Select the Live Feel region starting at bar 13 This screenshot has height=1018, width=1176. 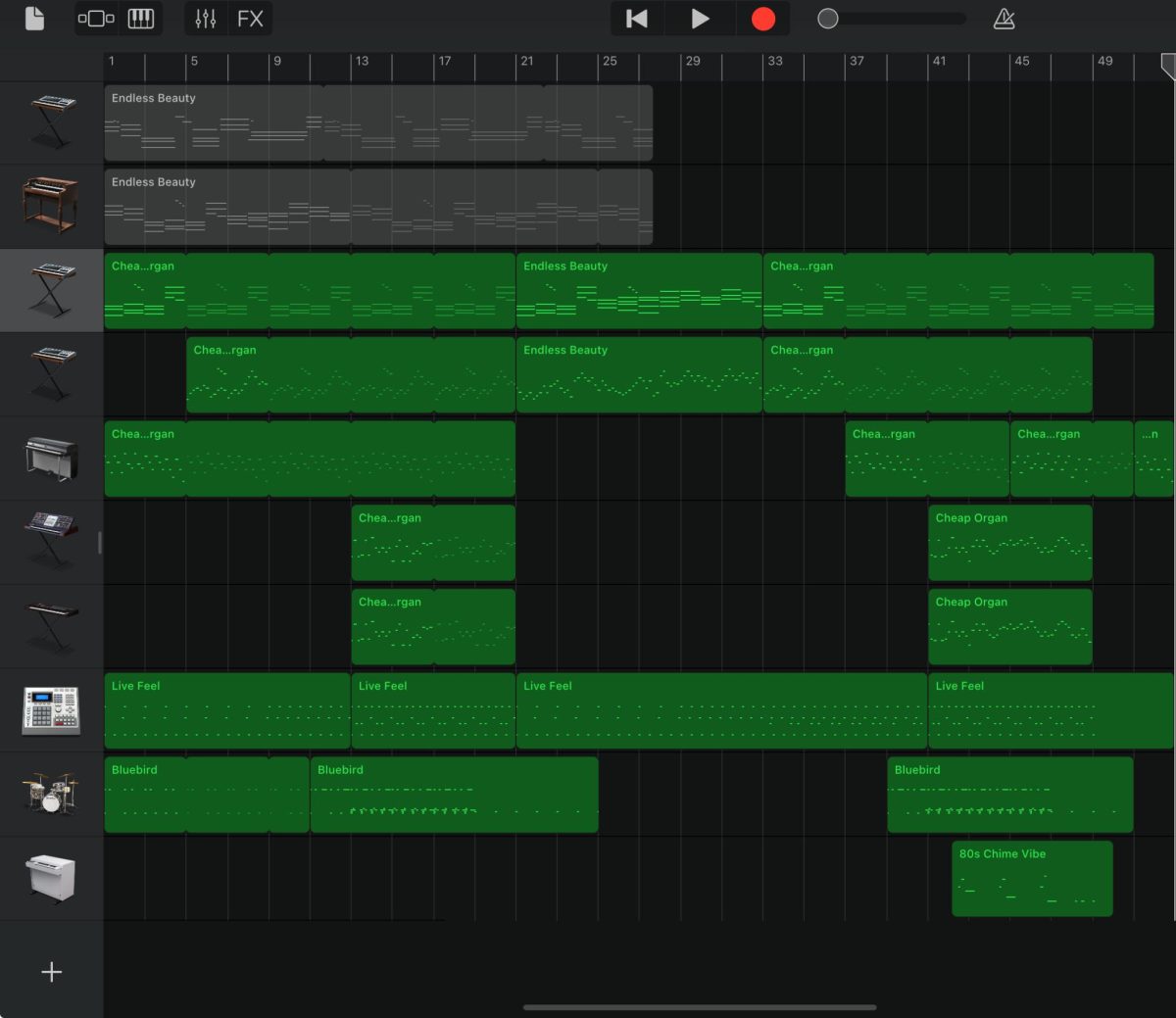click(433, 711)
